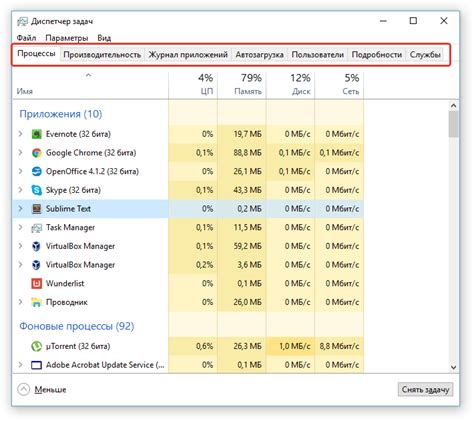The width and height of the screenshot is (474, 421).
Task: Click the Снять задачу button
Action: pyautogui.click(x=425, y=389)
